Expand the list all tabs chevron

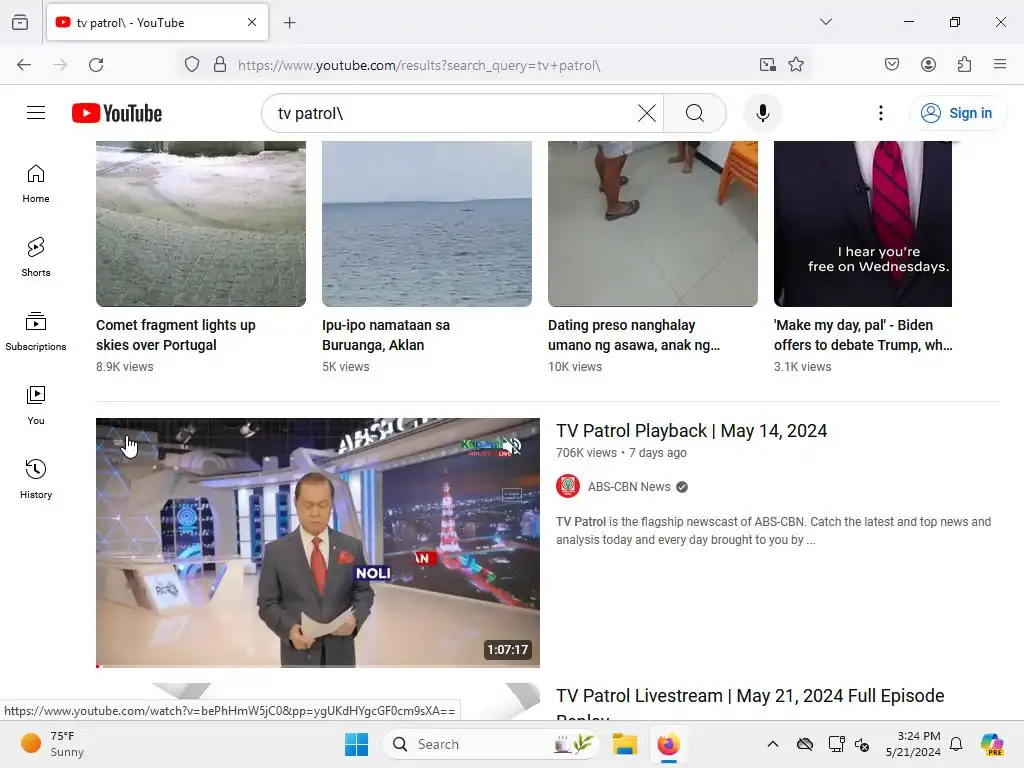(x=825, y=22)
